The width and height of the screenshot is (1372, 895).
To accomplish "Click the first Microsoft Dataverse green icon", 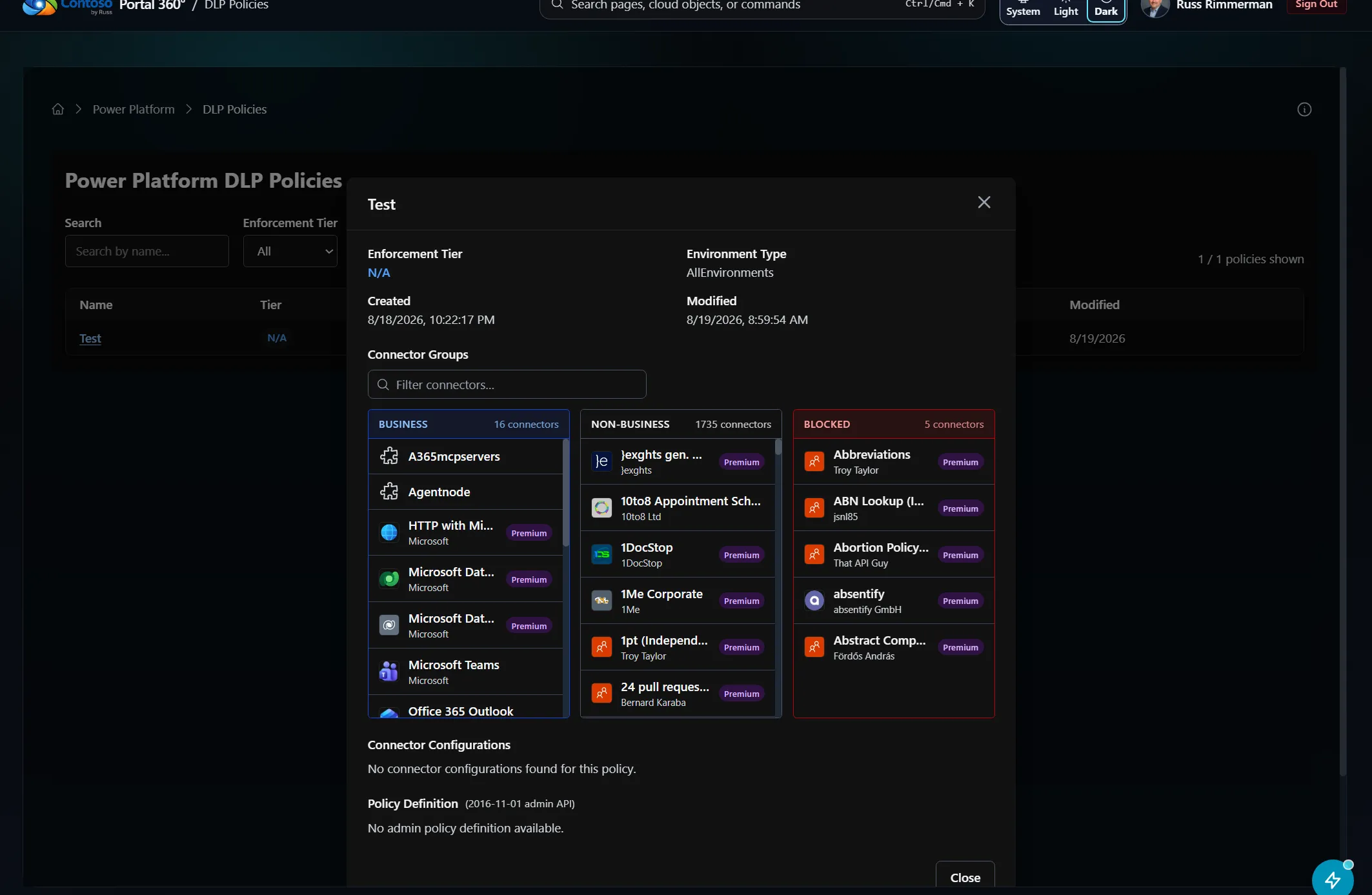I will click(x=389, y=579).
